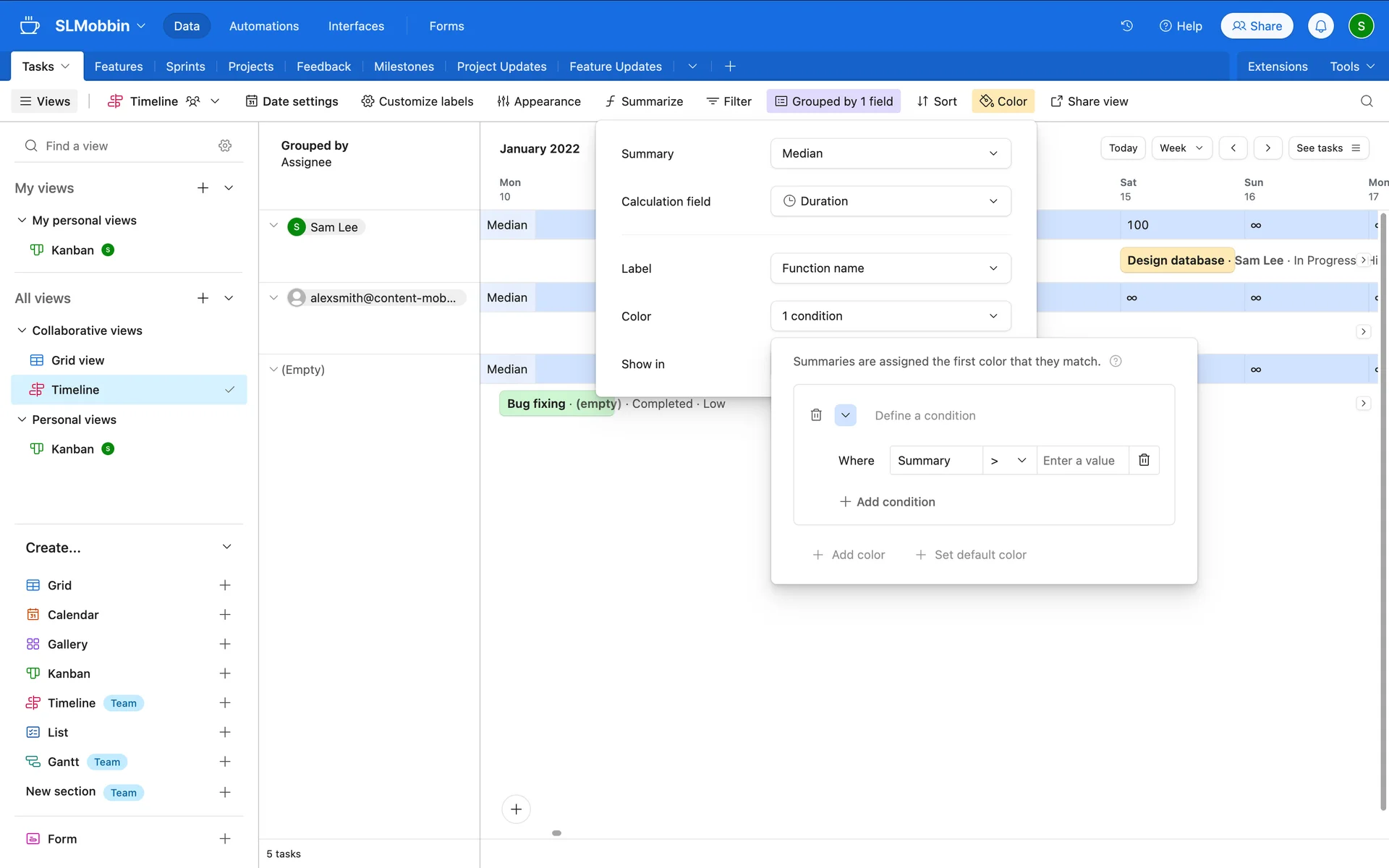Switch to the Milestones table tab
The width and height of the screenshot is (1389, 868).
point(404,67)
